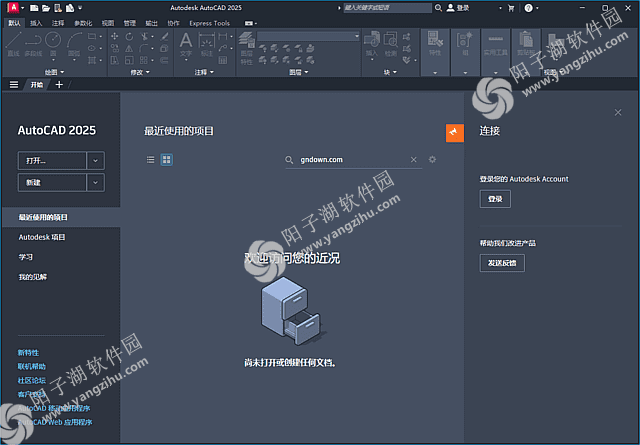Open the help question mark icon
The width and height of the screenshot is (640, 445).
[x=529, y=8]
